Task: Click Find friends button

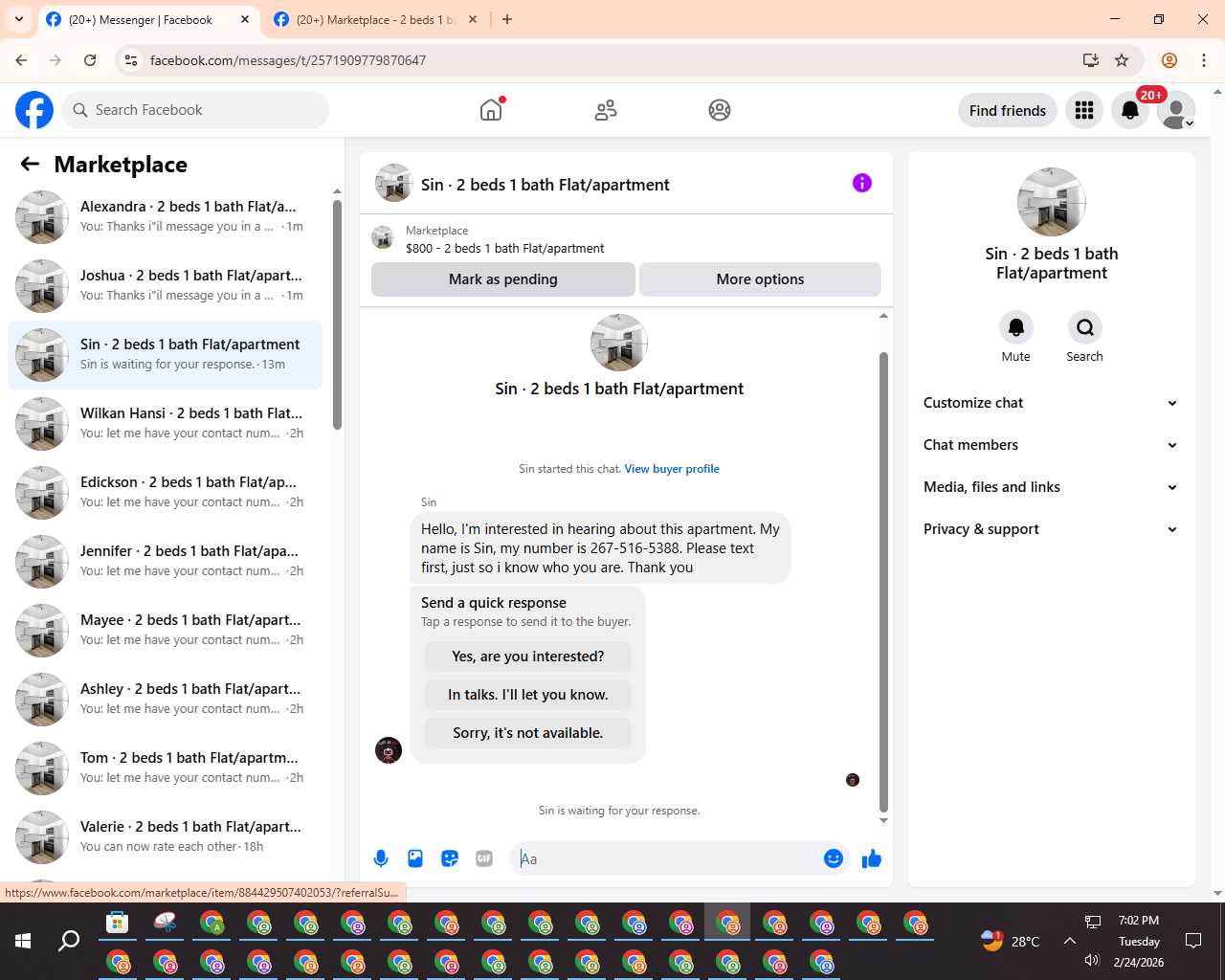Action: tap(1008, 110)
